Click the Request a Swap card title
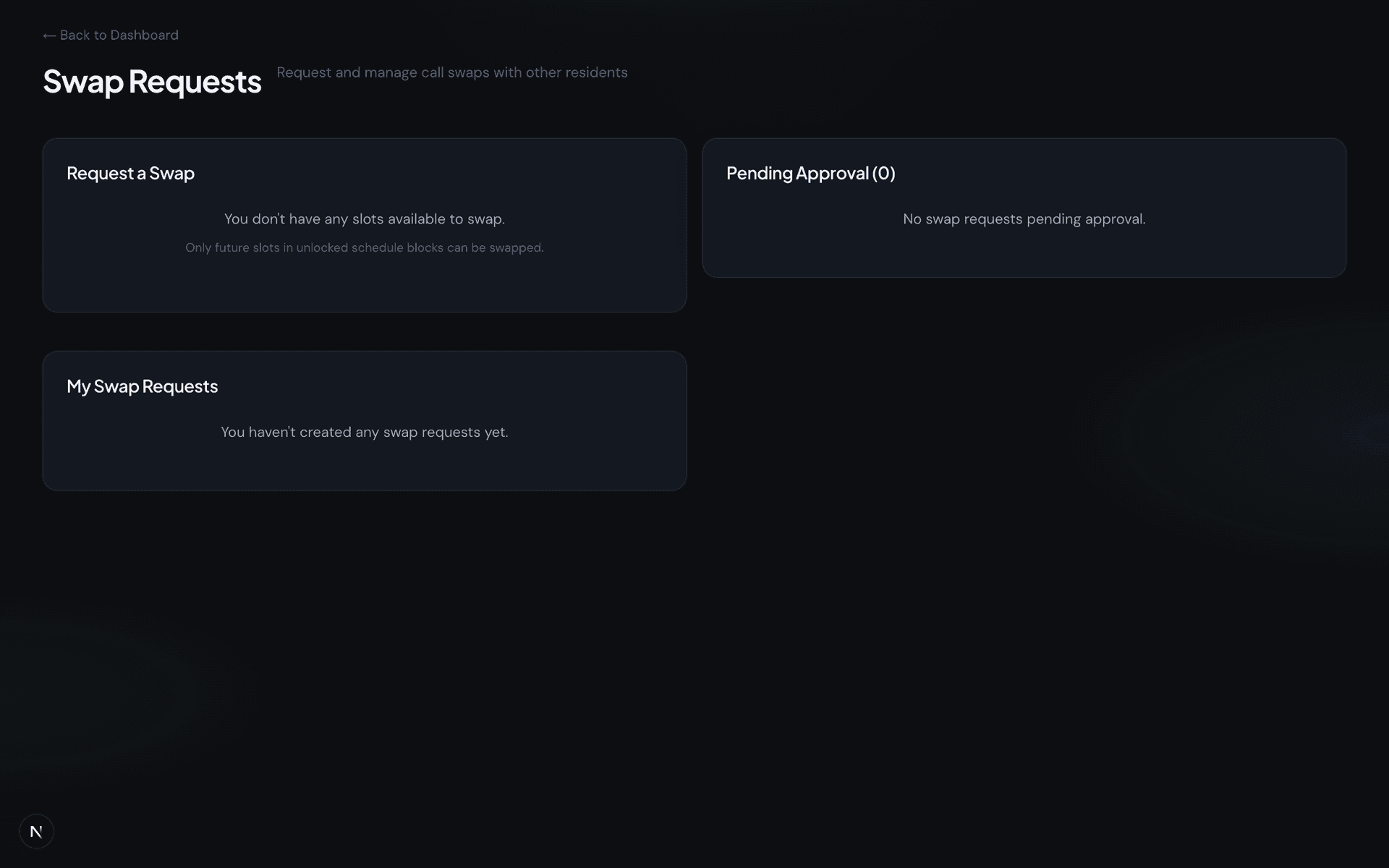The height and width of the screenshot is (868, 1389). click(x=130, y=174)
